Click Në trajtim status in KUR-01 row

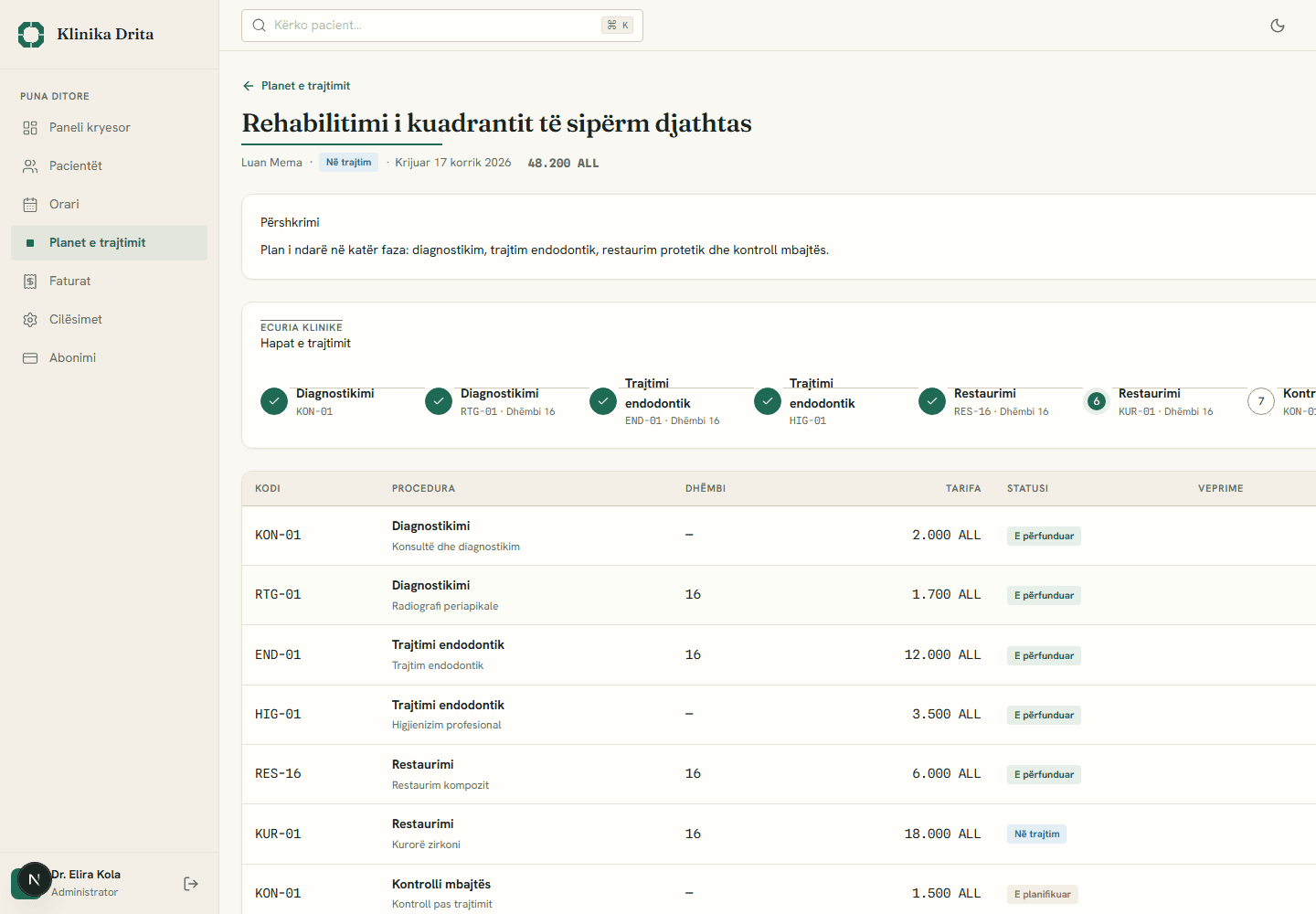[x=1036, y=834]
